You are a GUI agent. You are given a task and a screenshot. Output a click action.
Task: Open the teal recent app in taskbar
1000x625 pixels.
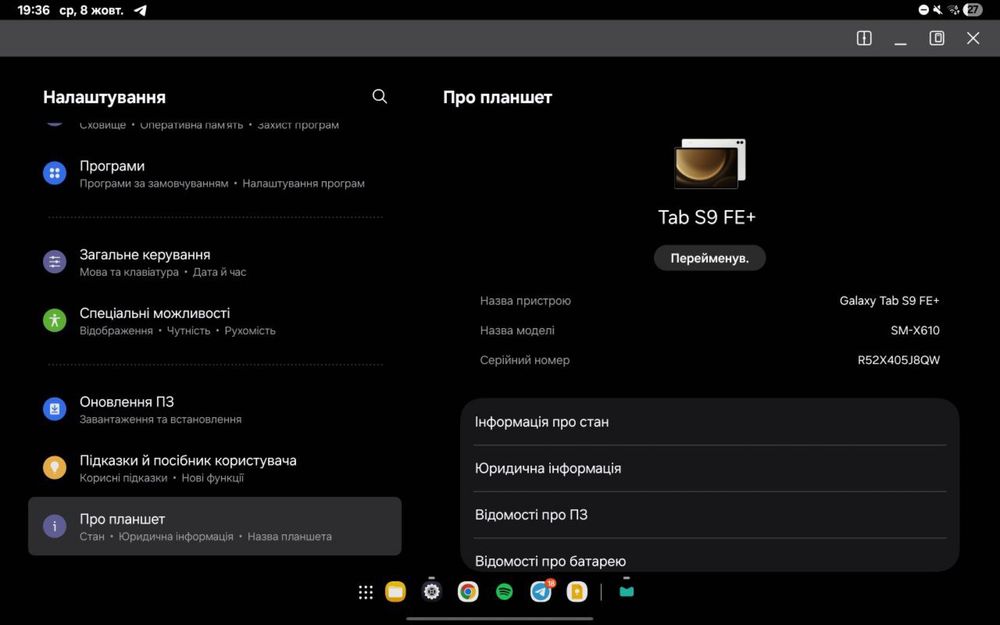tap(626, 591)
